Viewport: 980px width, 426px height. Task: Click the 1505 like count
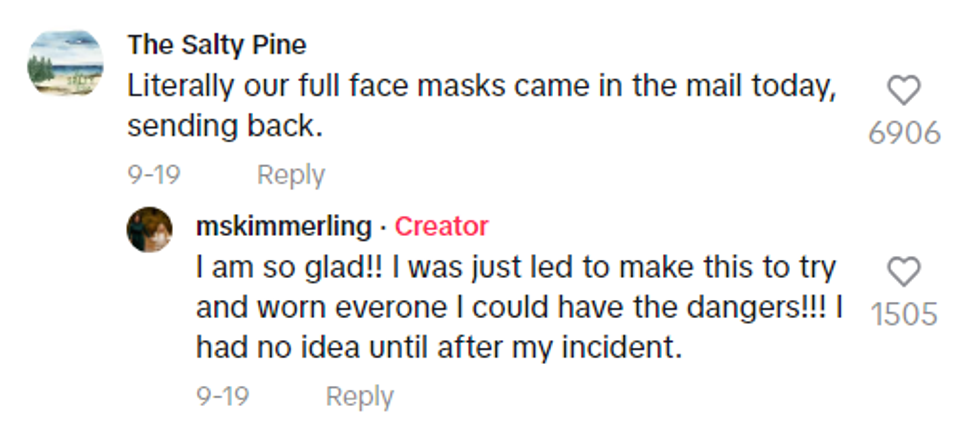pyautogui.click(x=904, y=314)
